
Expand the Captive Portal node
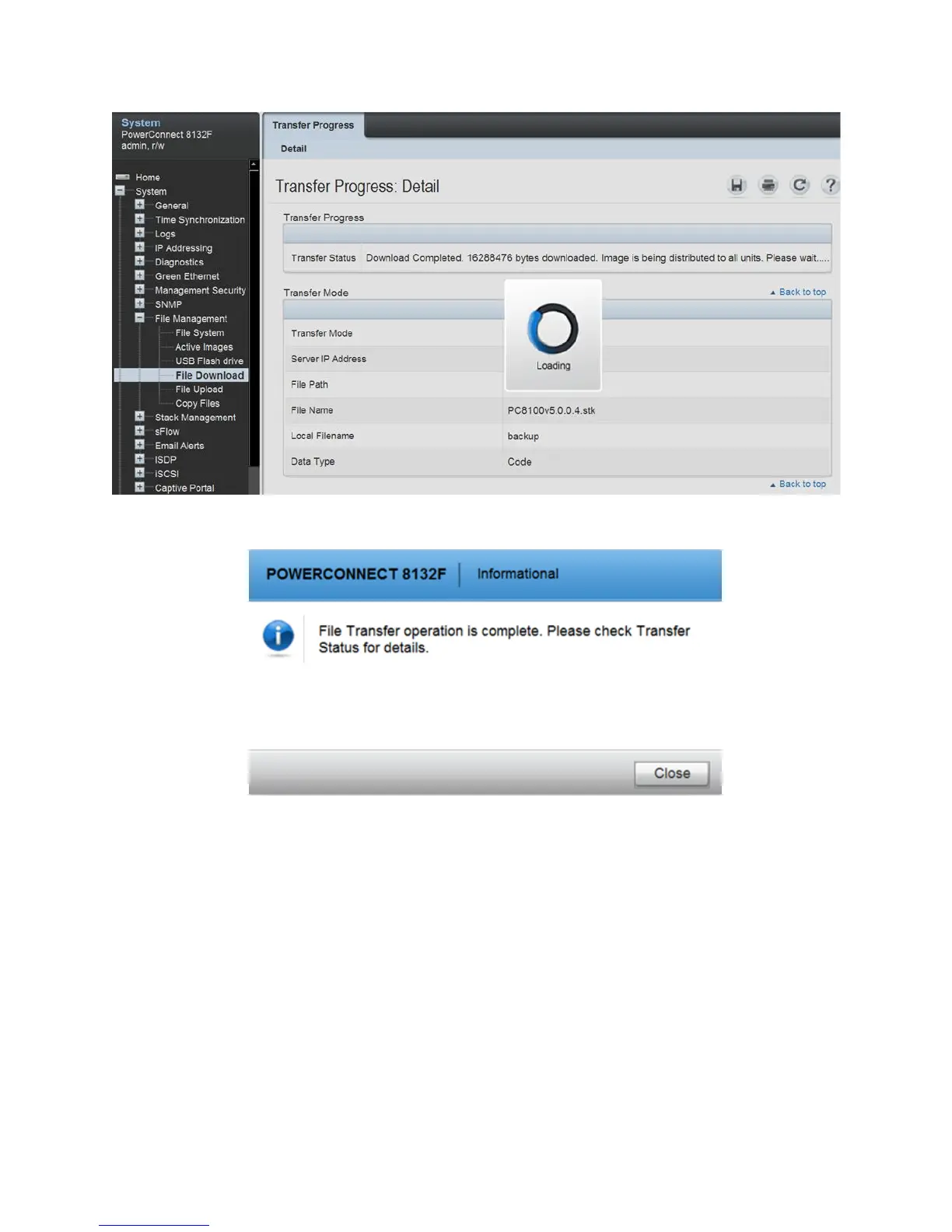click(139, 487)
